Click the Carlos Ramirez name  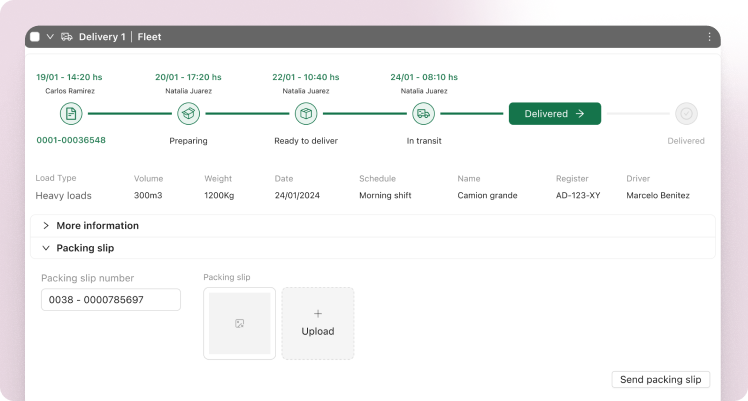70,91
